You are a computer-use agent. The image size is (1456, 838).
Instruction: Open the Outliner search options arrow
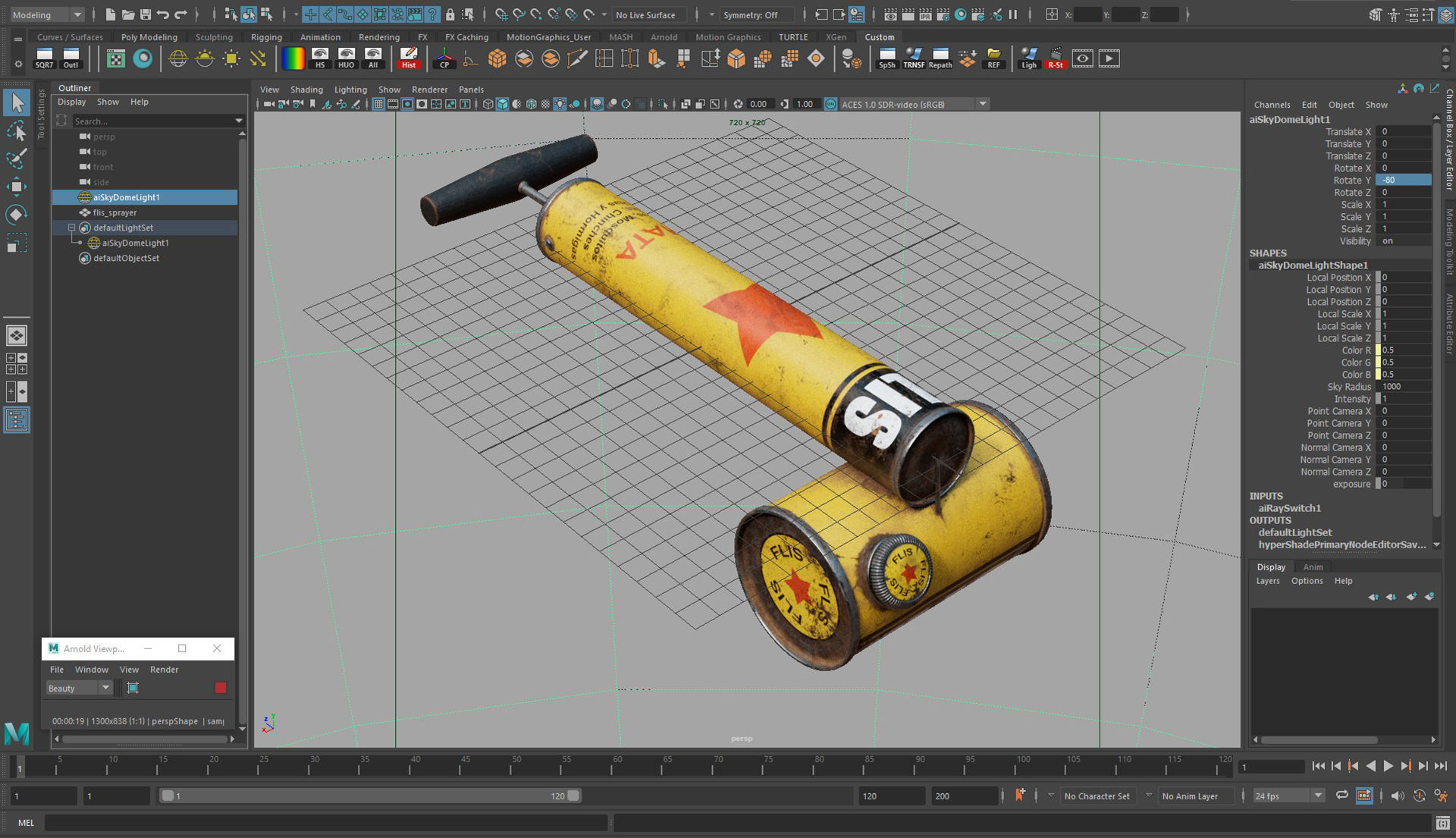coord(239,121)
